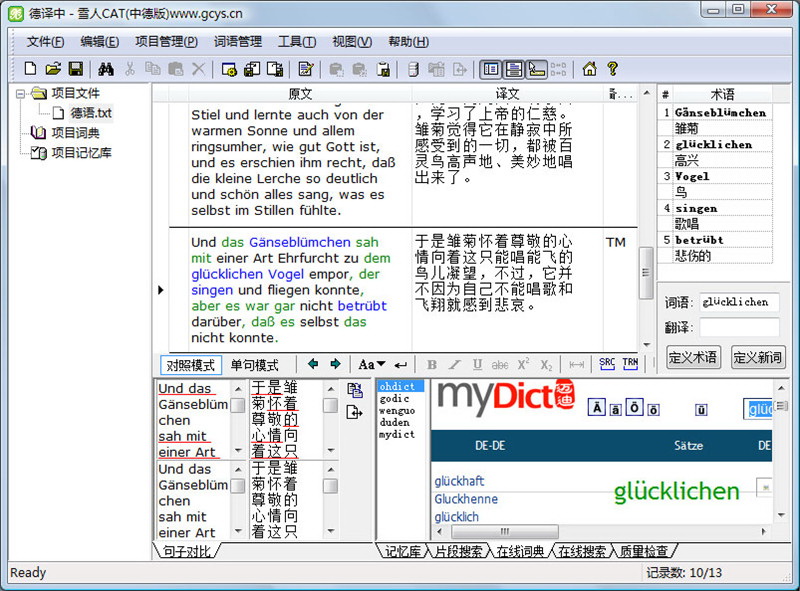Click the 定义术语 button

[x=691, y=357]
